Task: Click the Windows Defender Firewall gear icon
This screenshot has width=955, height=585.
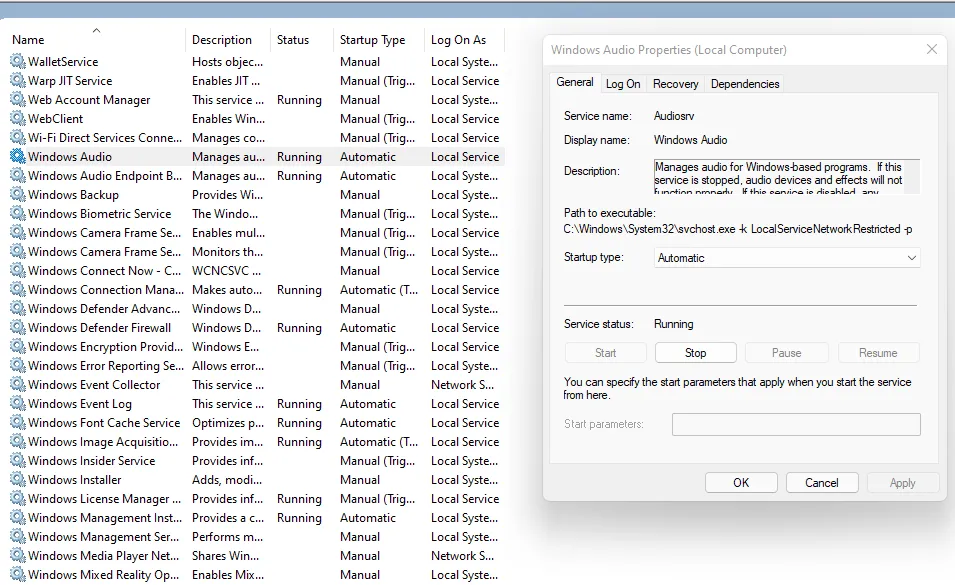Action: pyautogui.click(x=18, y=328)
